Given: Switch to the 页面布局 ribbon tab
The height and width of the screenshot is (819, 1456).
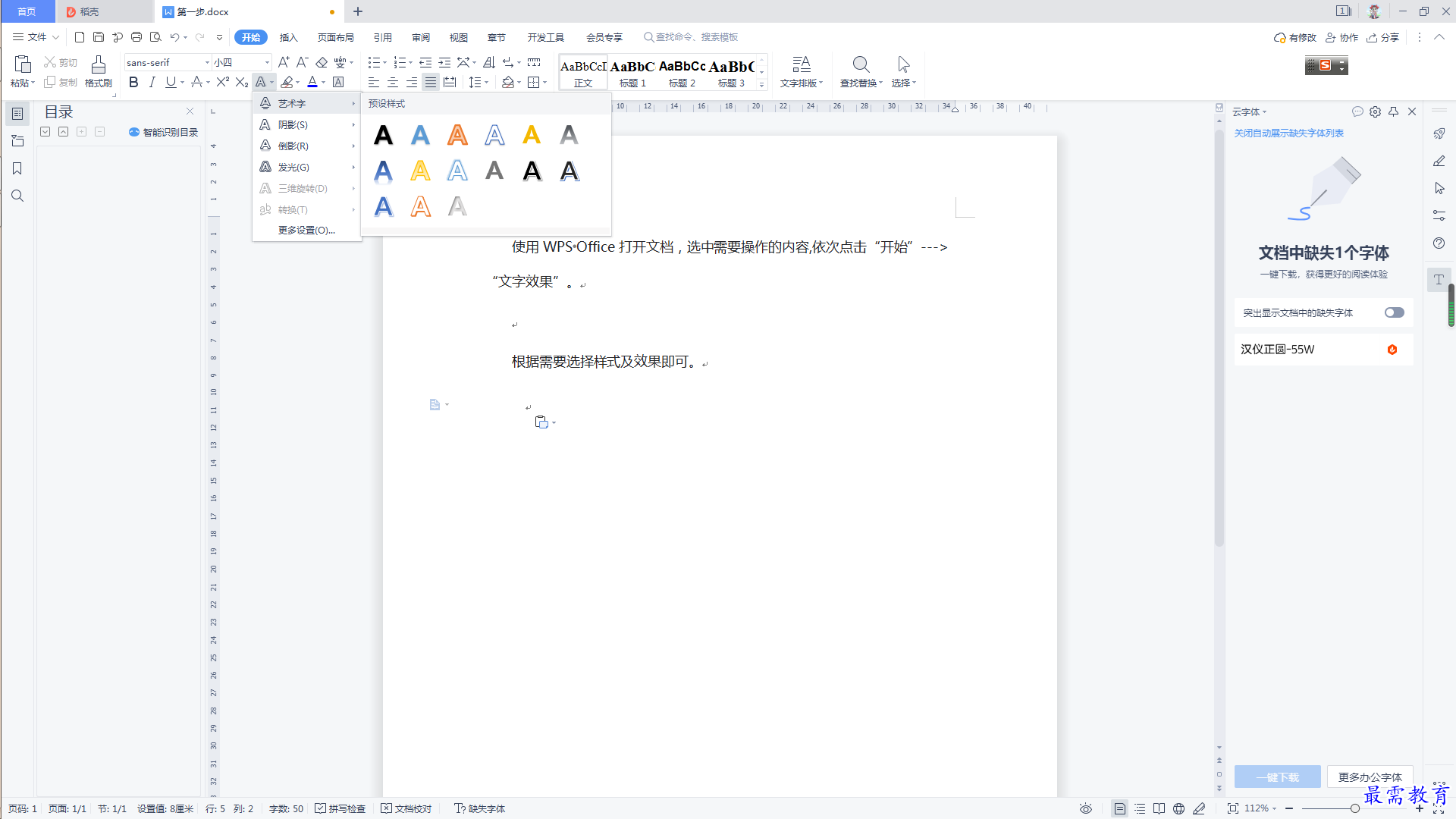Looking at the screenshot, I should 336,37.
